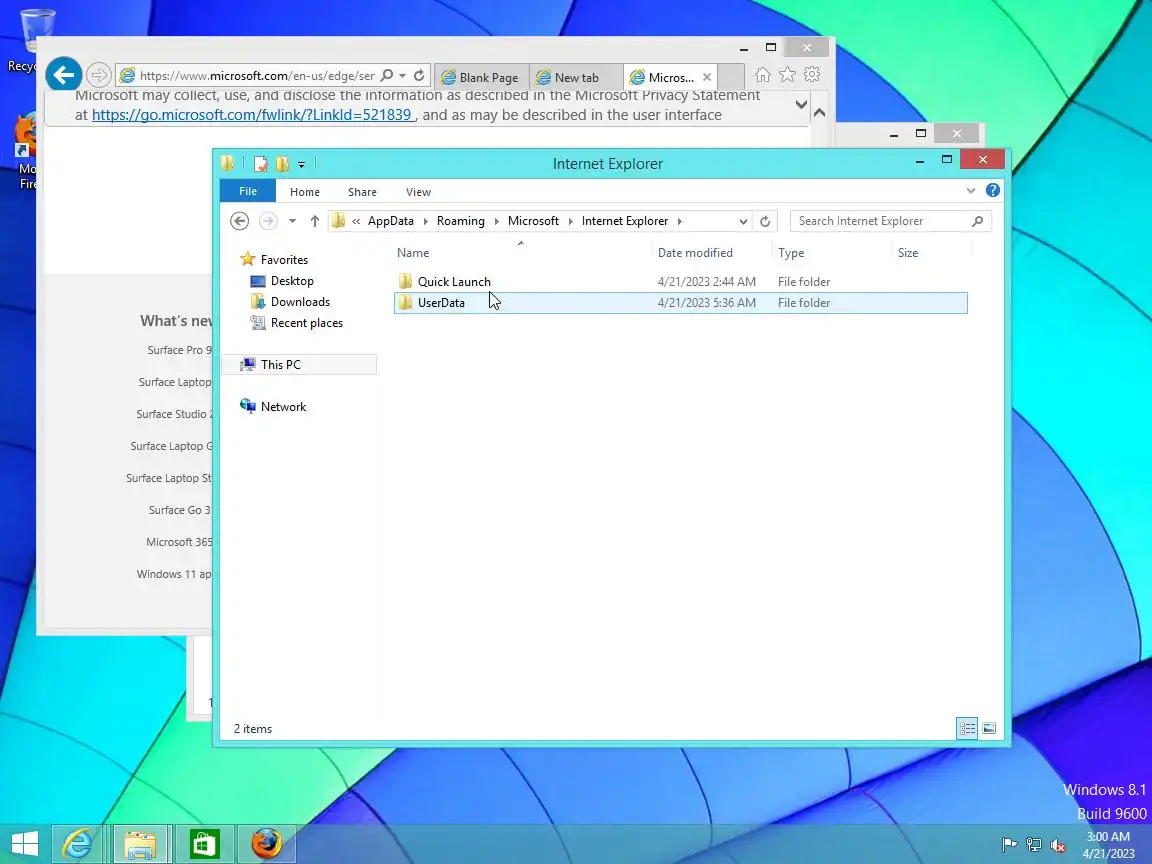This screenshot has height=864, width=1152.
Task: Click the Internet Explorer breadcrumb segment
Action: tap(625, 221)
